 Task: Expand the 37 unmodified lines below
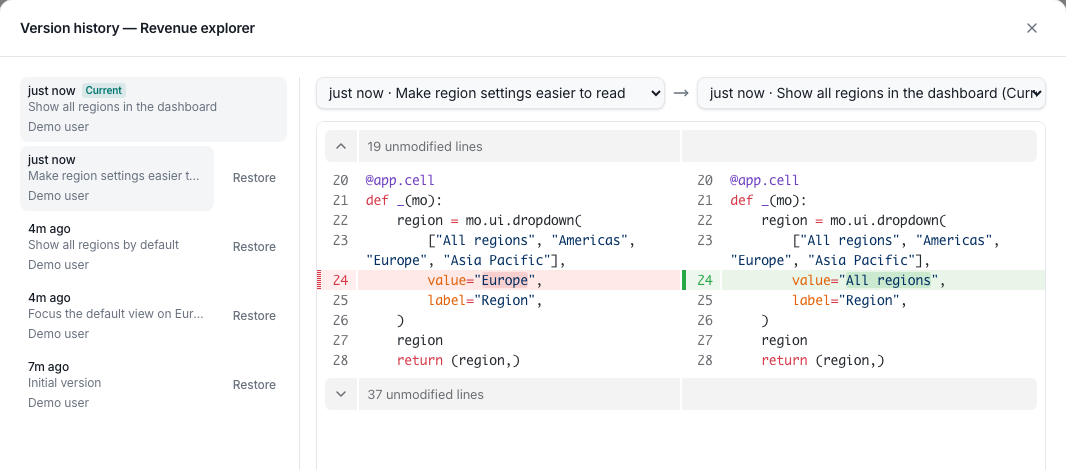point(341,395)
